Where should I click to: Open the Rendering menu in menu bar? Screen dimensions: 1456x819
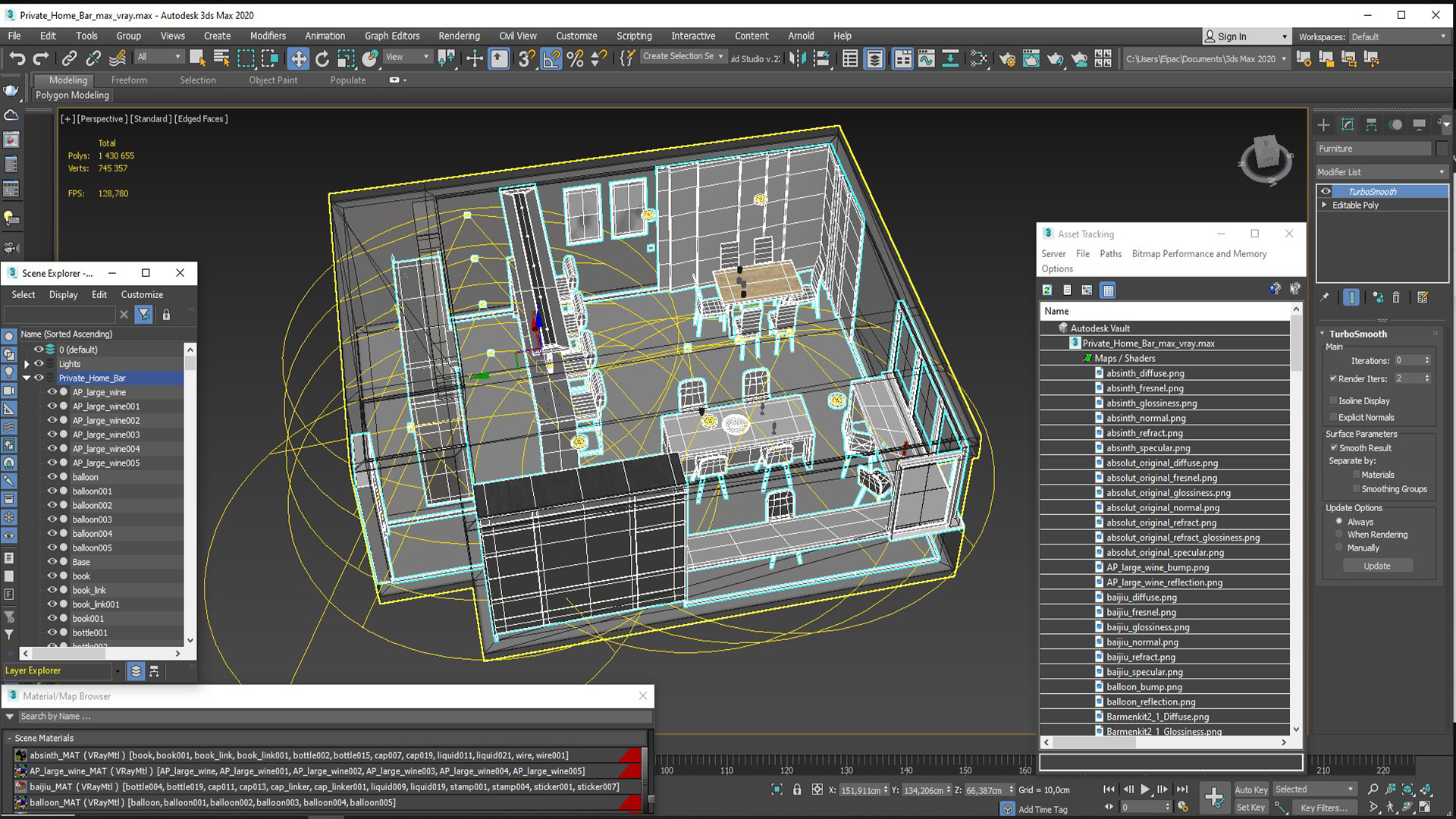click(457, 36)
